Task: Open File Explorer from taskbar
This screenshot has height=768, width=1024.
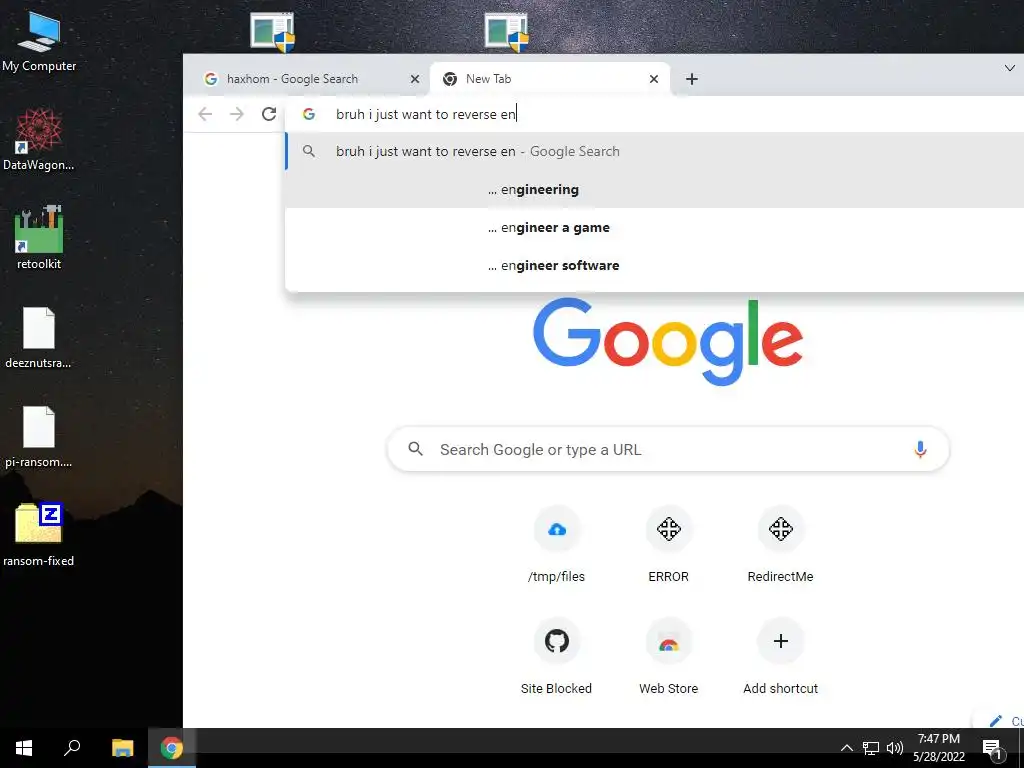Action: [122, 748]
